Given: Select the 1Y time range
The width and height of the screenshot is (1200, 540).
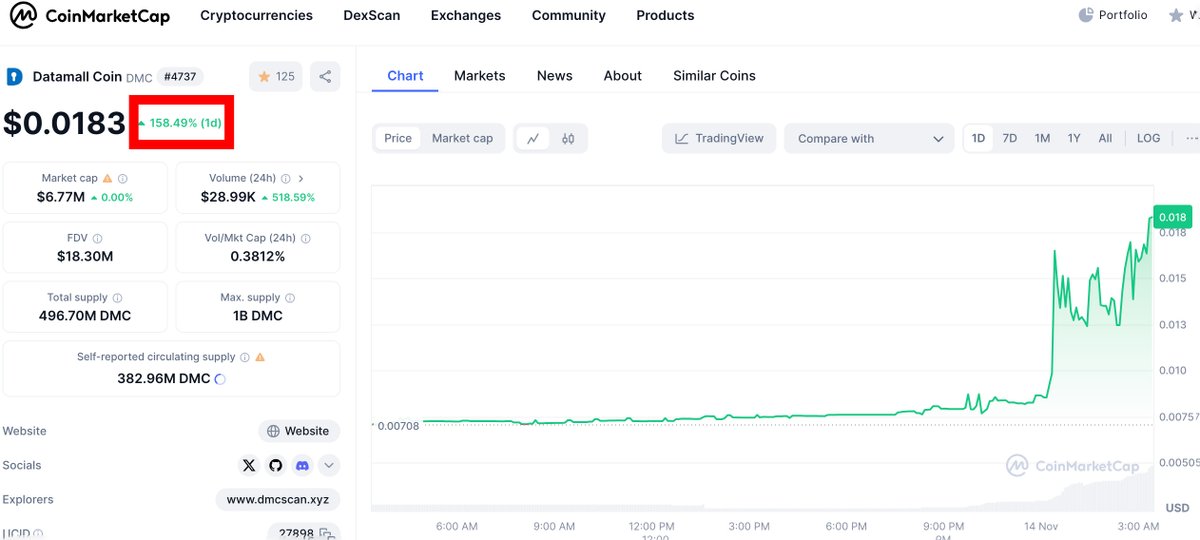Looking at the screenshot, I should coord(1074,139).
